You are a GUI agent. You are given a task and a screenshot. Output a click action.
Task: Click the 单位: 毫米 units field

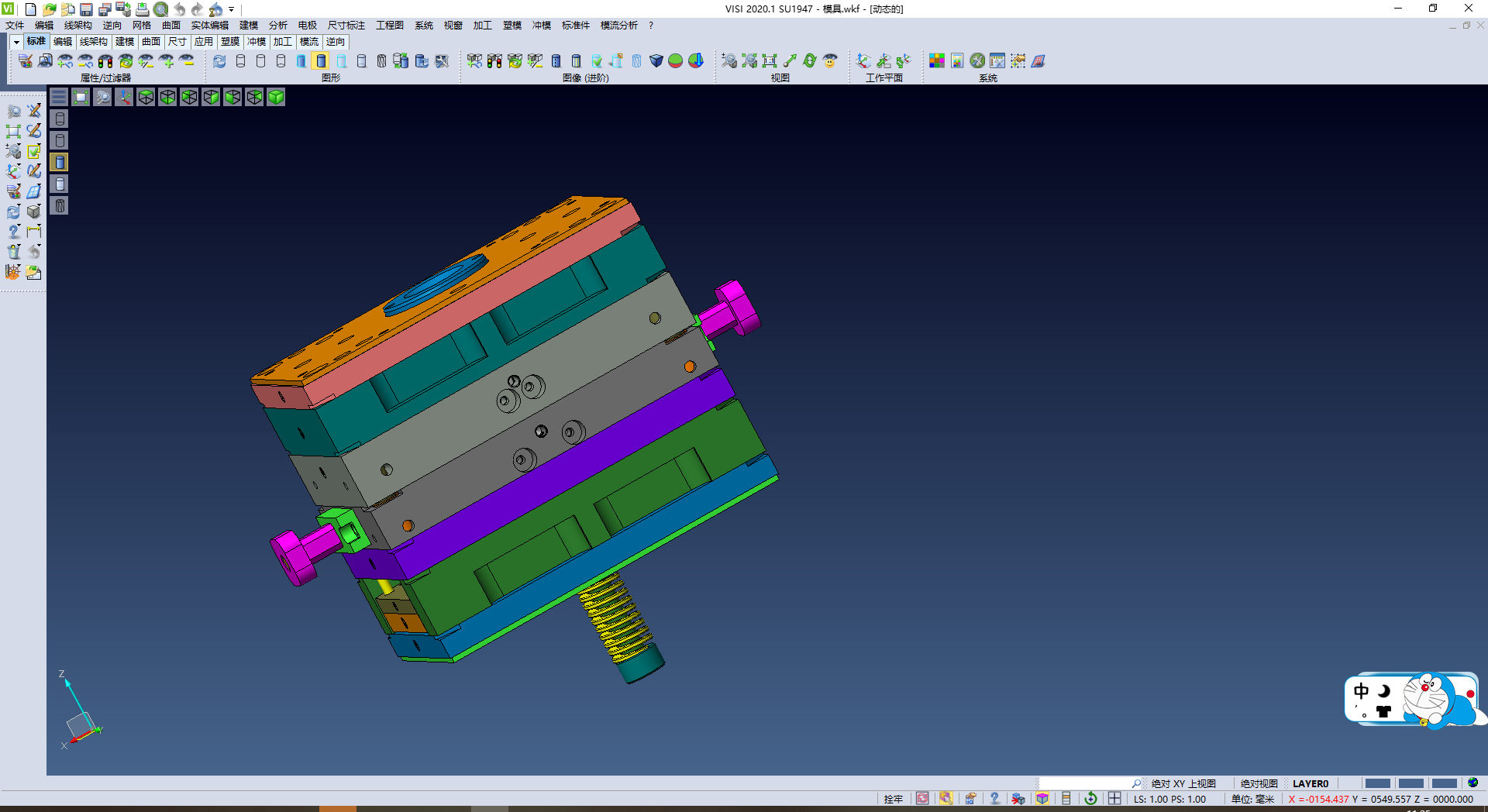(x=1252, y=799)
